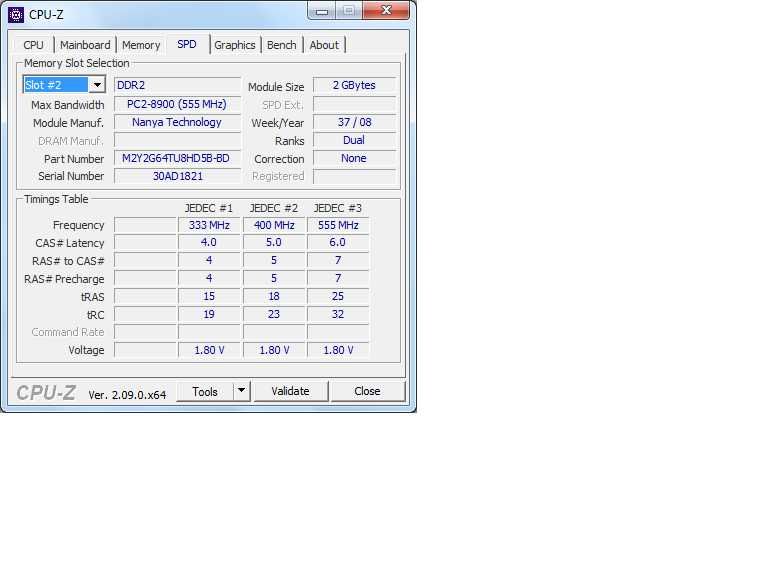Click the None correction value
This screenshot has width=768, height=576.
click(354, 158)
